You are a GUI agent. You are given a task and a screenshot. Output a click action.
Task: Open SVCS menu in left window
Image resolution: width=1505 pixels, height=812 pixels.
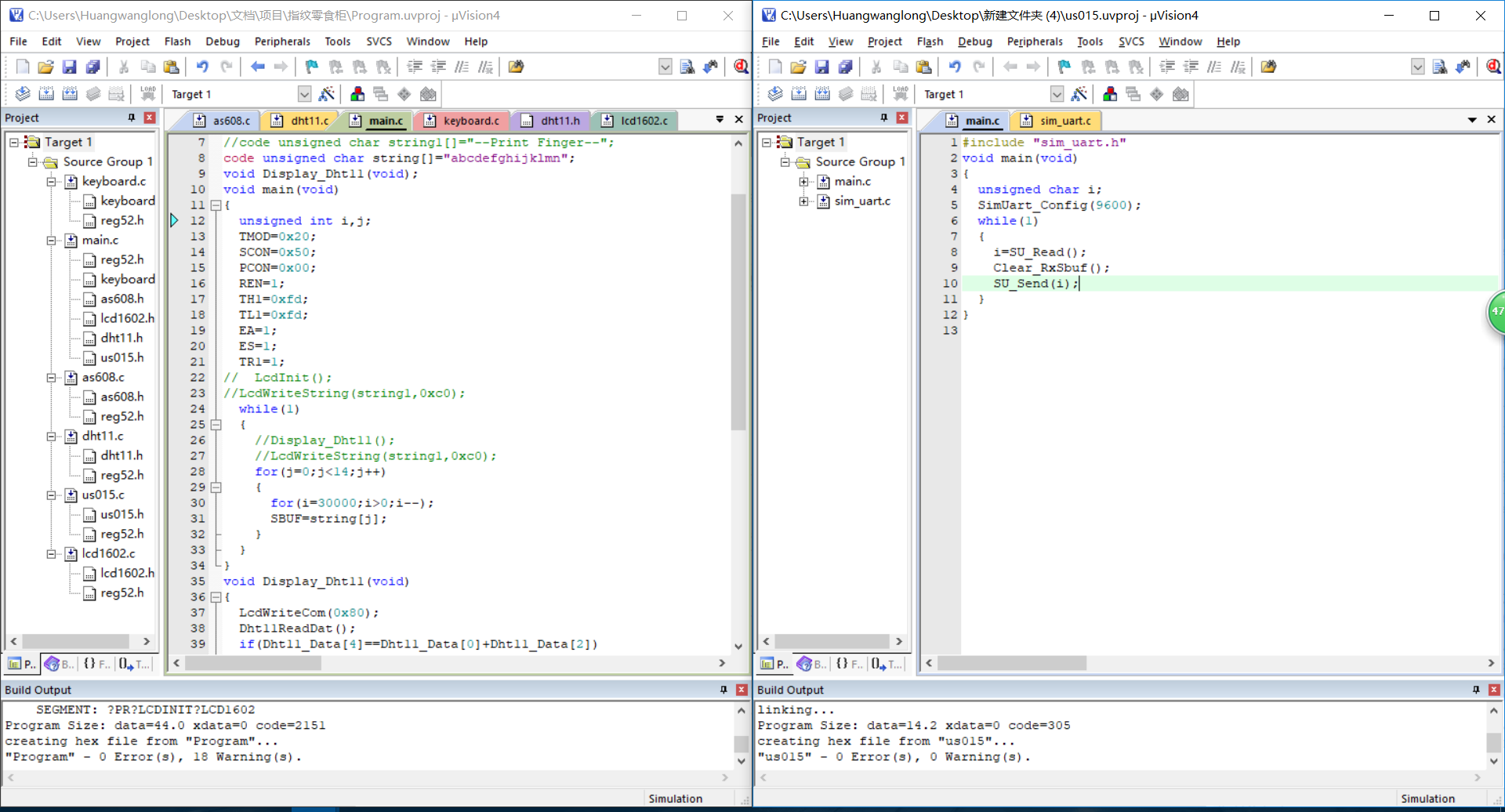(x=379, y=42)
